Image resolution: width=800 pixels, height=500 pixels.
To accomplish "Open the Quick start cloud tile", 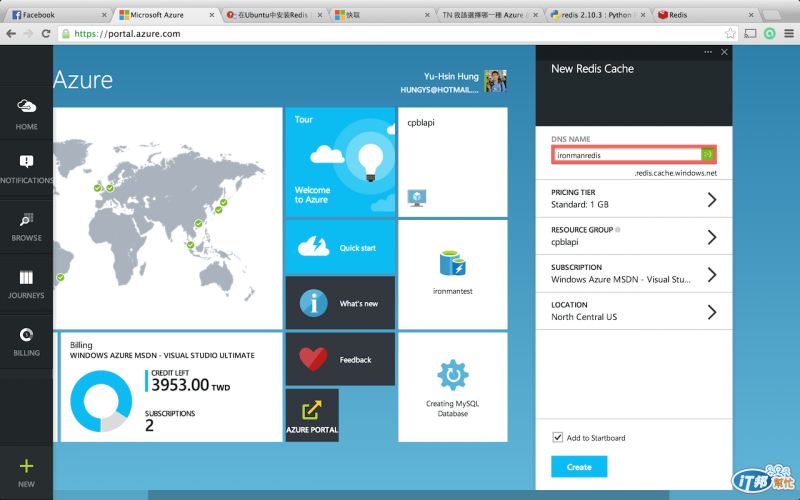I will pos(340,247).
